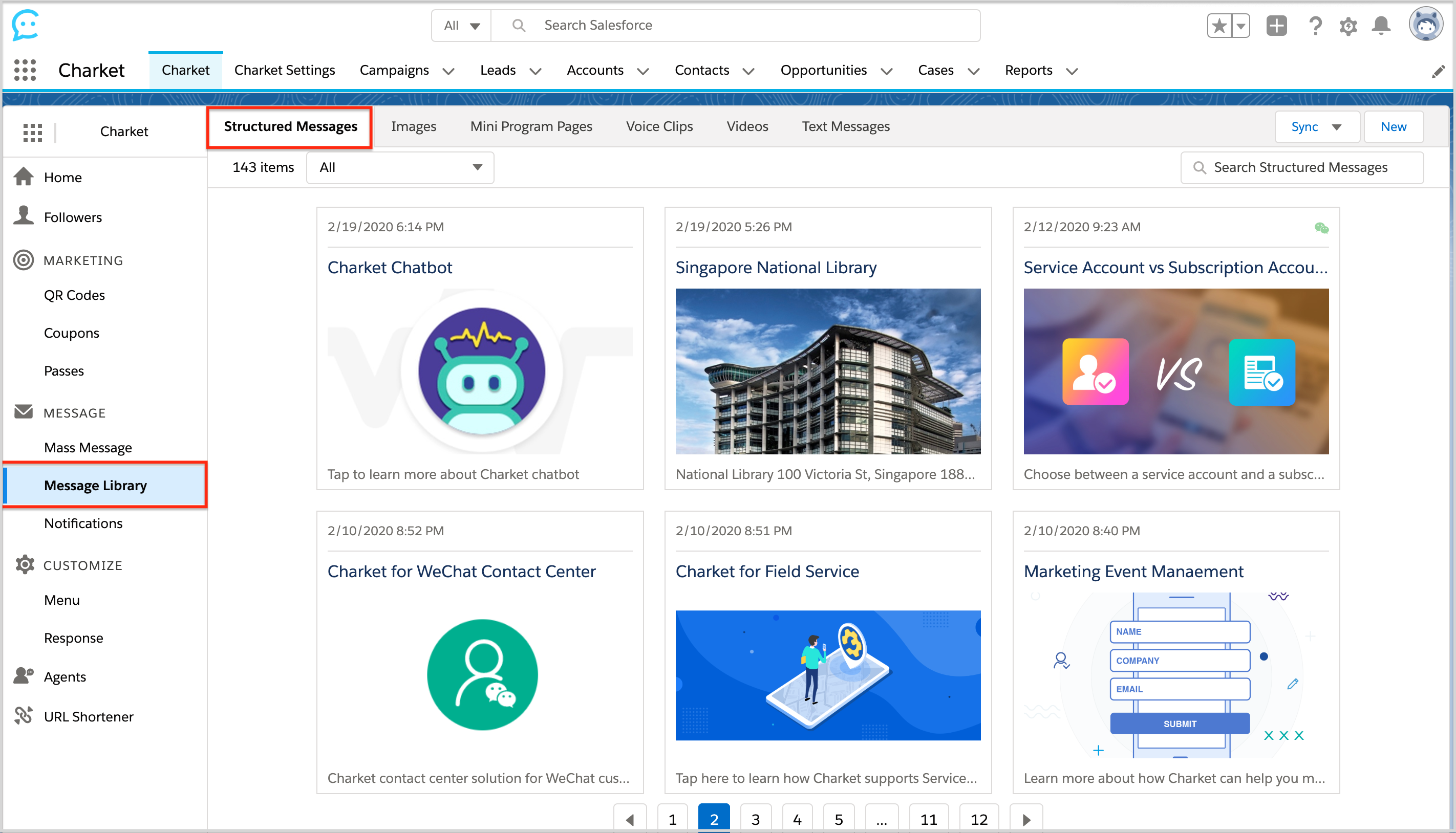
Task: Click in the Search Structured Messages field
Action: tap(1302, 168)
